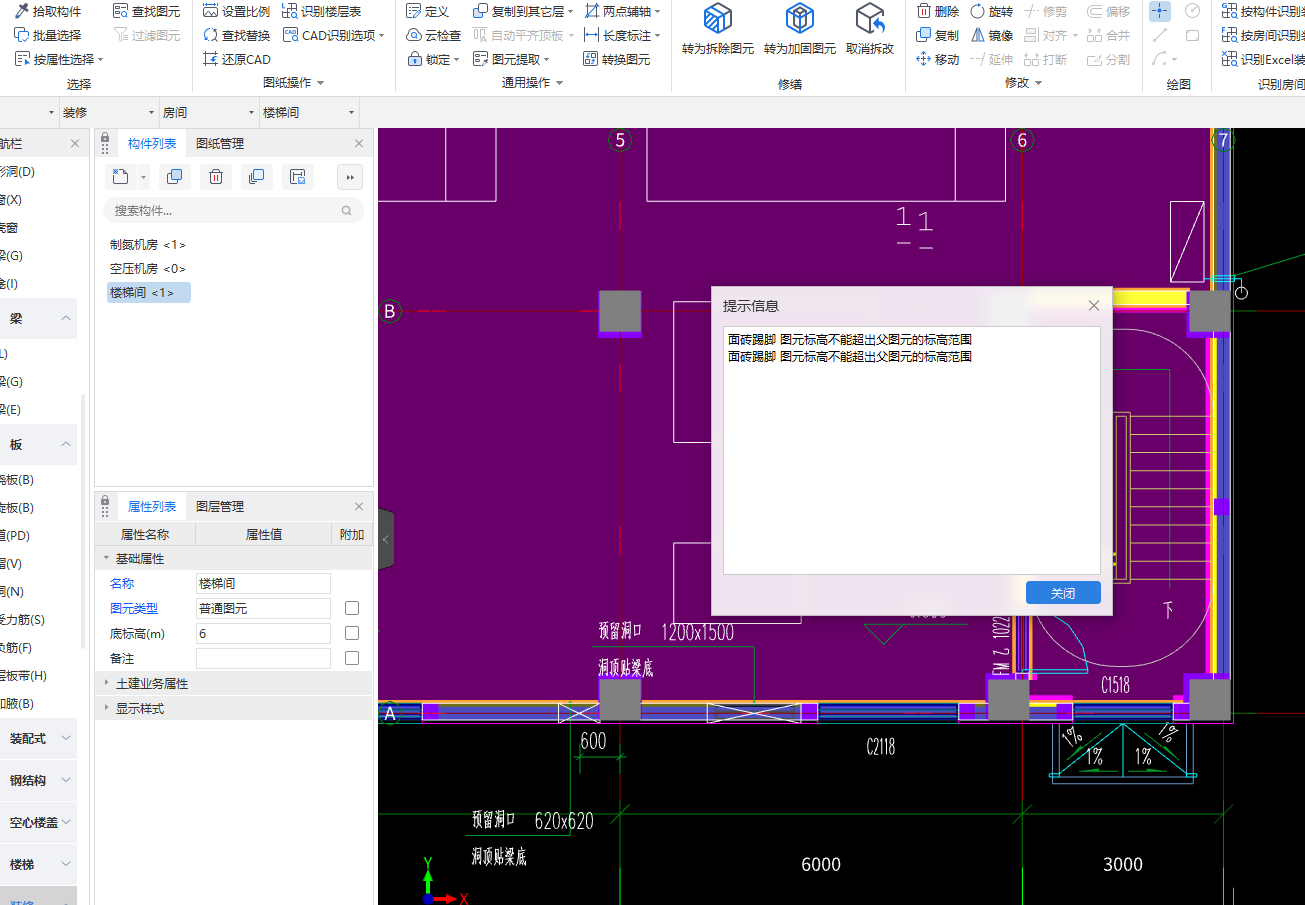Open 识别楼层表 floor table recognition
The height and width of the screenshot is (905, 1305).
coord(322,11)
